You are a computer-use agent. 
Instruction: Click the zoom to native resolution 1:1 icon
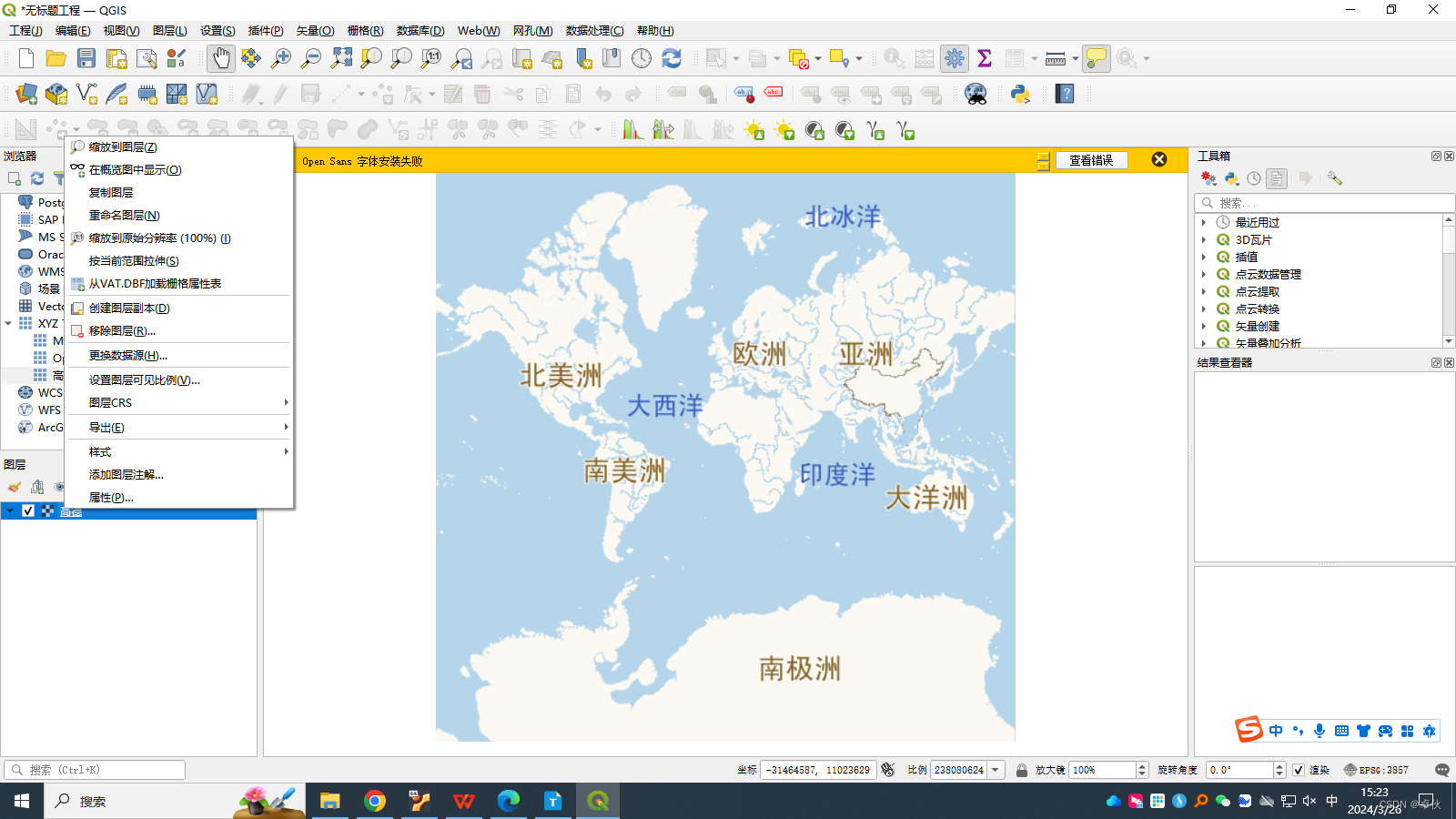point(431,58)
